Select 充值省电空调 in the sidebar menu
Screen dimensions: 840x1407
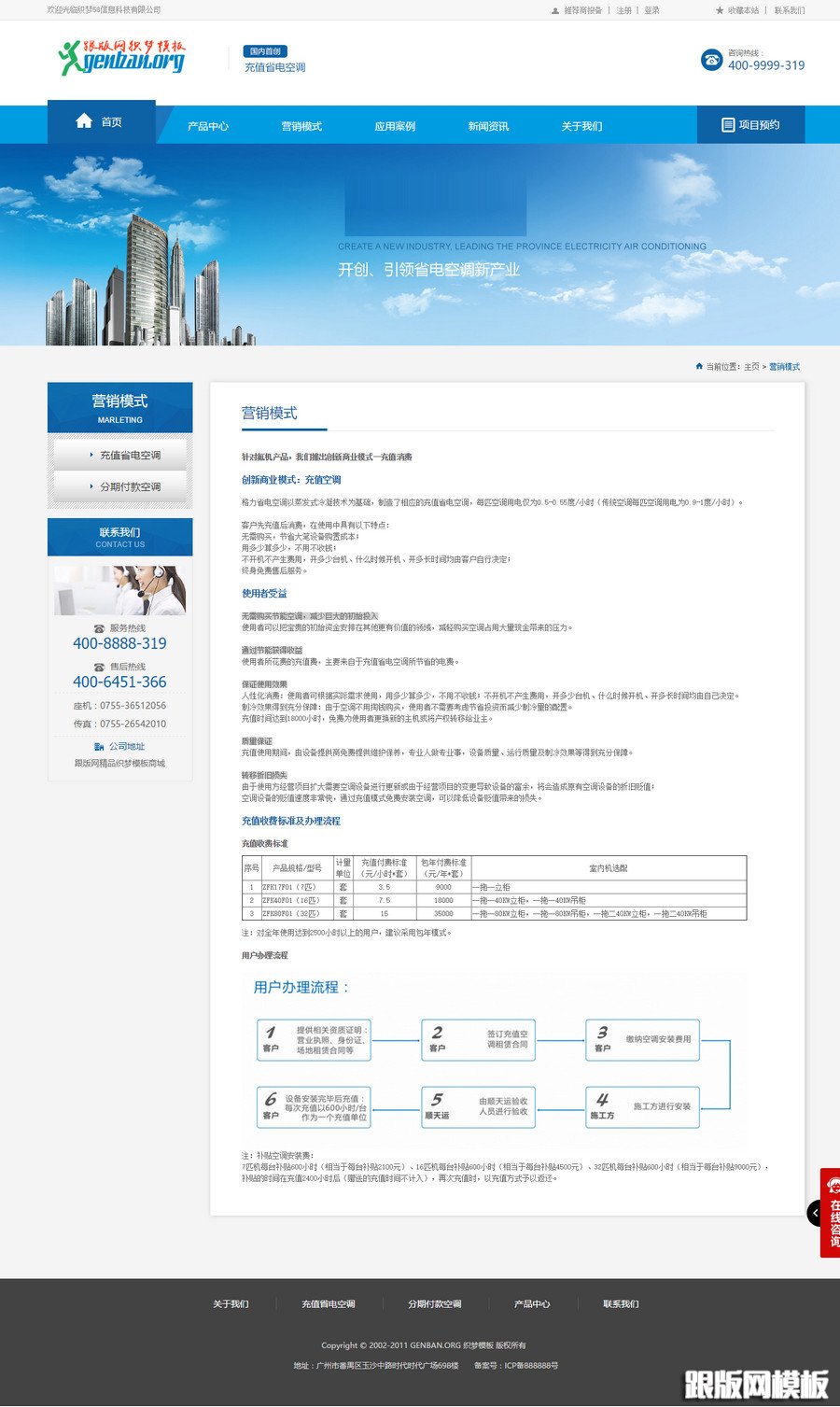coord(120,455)
